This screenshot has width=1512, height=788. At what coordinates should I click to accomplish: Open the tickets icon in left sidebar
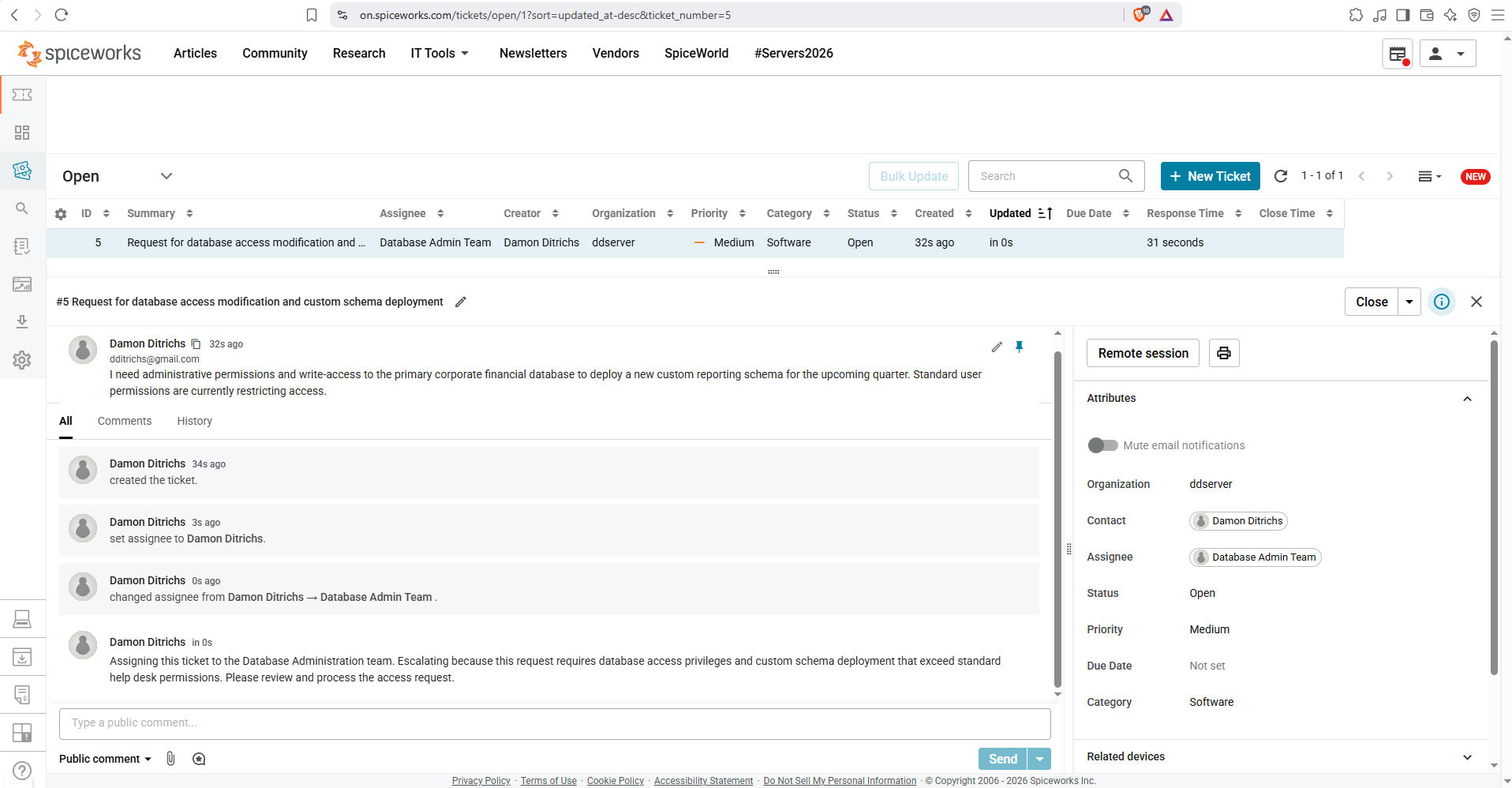(22, 95)
